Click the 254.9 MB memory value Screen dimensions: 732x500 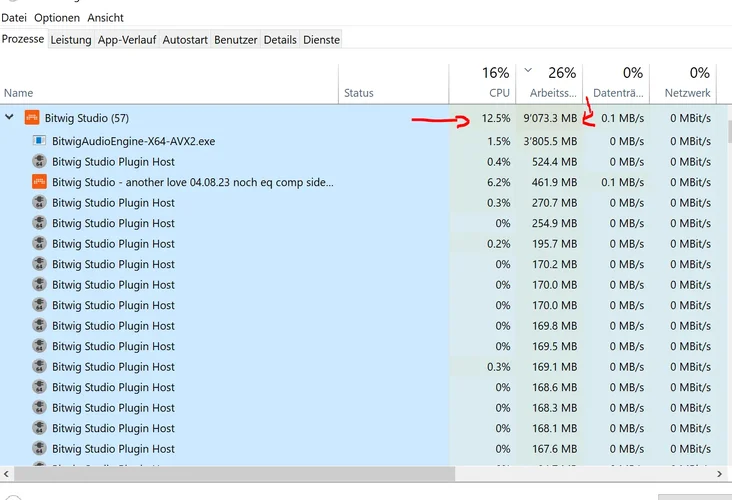pyautogui.click(x=554, y=223)
